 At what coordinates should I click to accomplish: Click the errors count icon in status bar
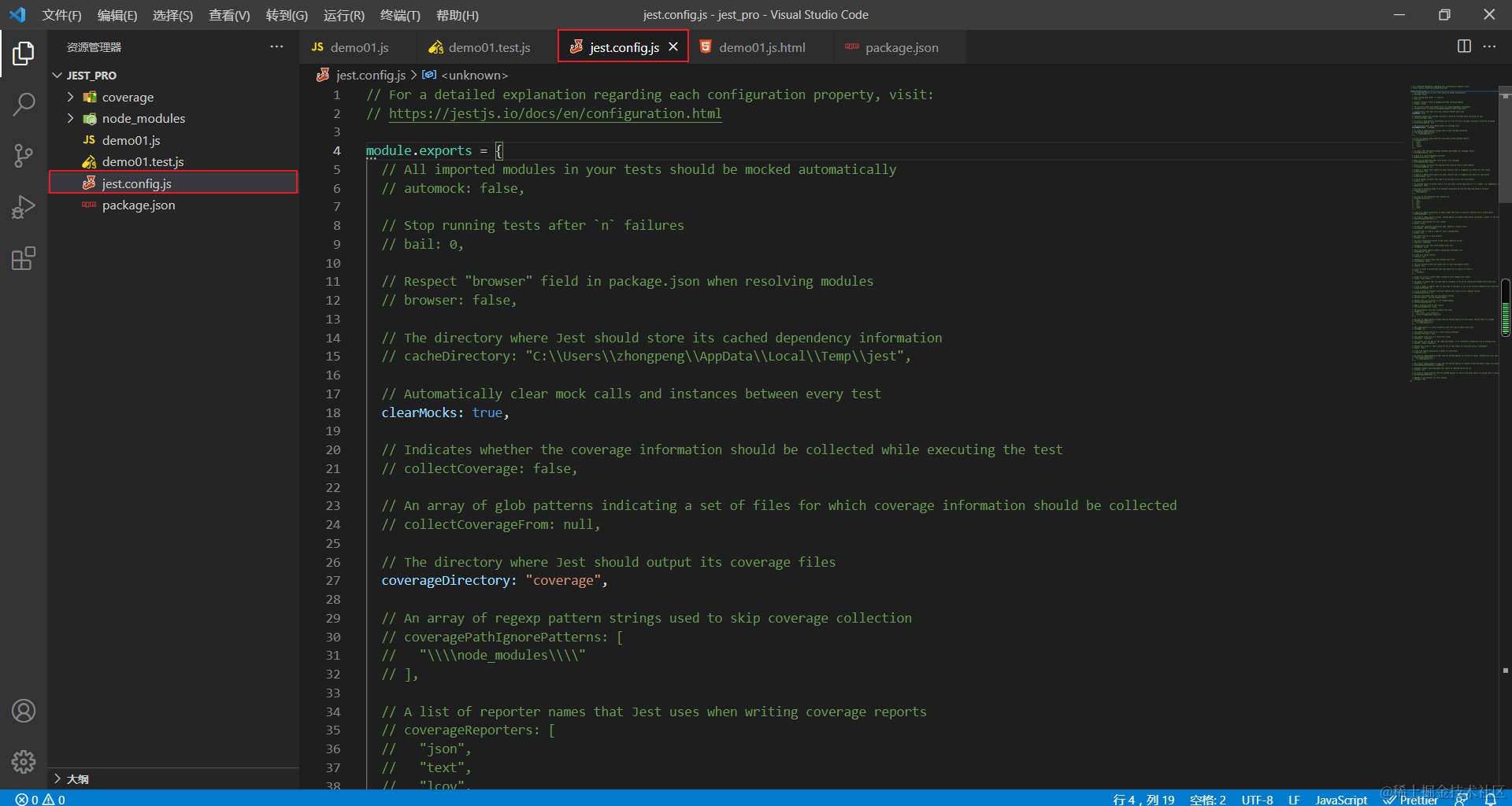point(27,800)
